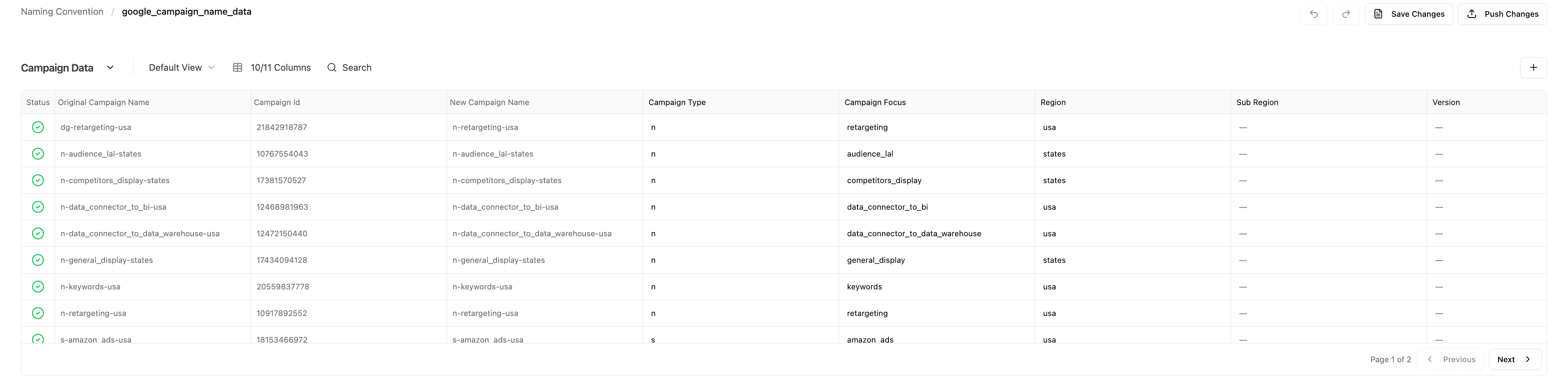The height and width of the screenshot is (390, 1568).
Task: Click status check icon for n-keywords-usa row
Action: point(38,287)
